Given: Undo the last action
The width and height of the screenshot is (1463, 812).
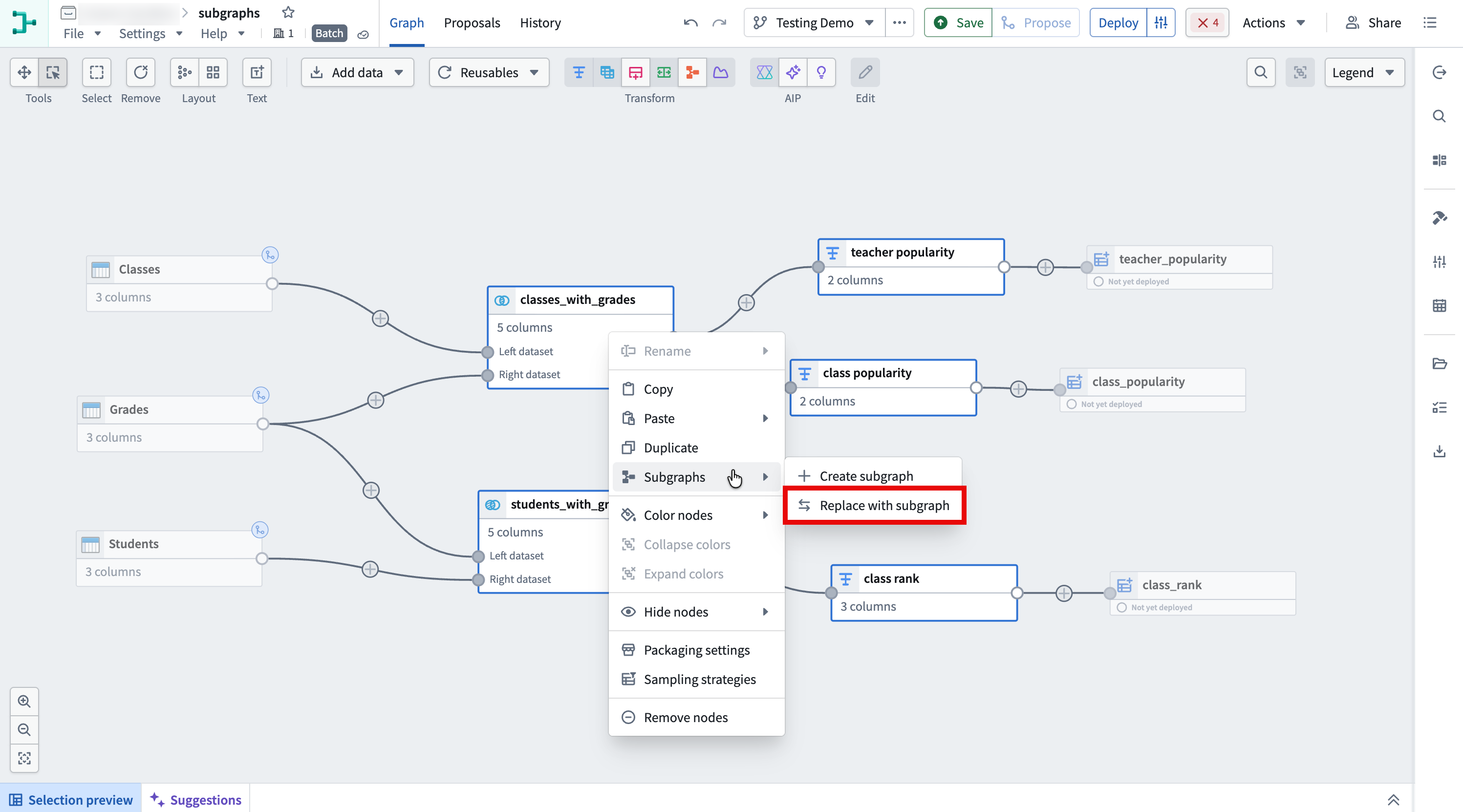Looking at the screenshot, I should point(690,22).
